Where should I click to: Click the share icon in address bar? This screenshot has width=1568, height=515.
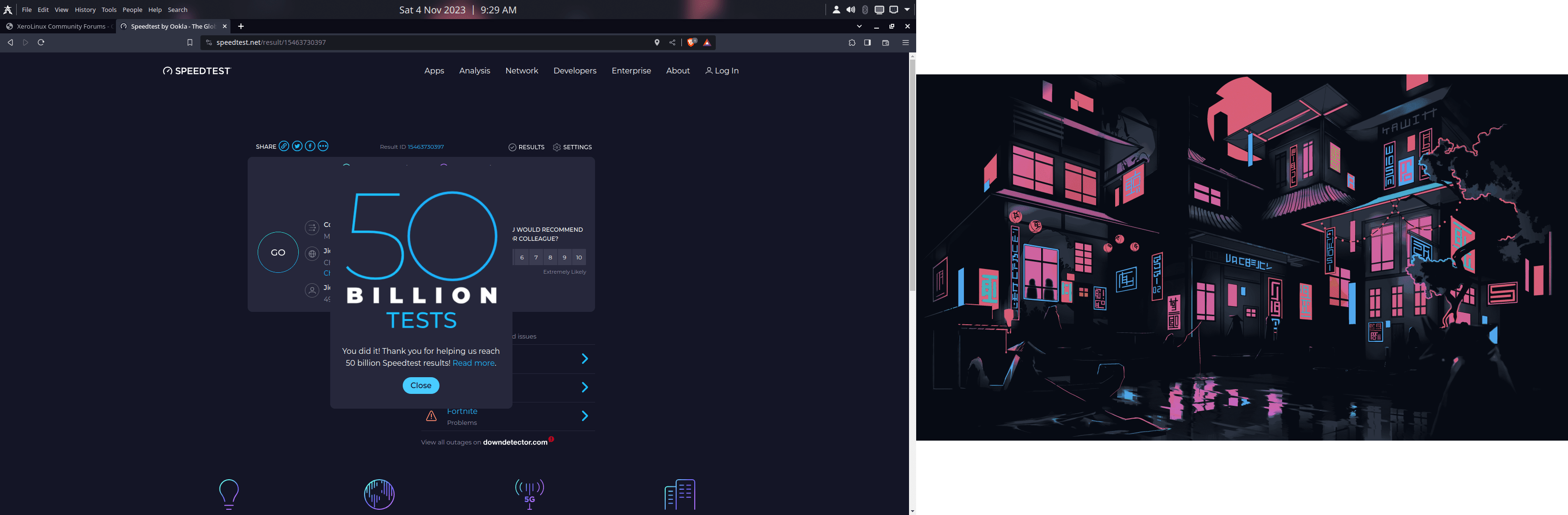673,42
